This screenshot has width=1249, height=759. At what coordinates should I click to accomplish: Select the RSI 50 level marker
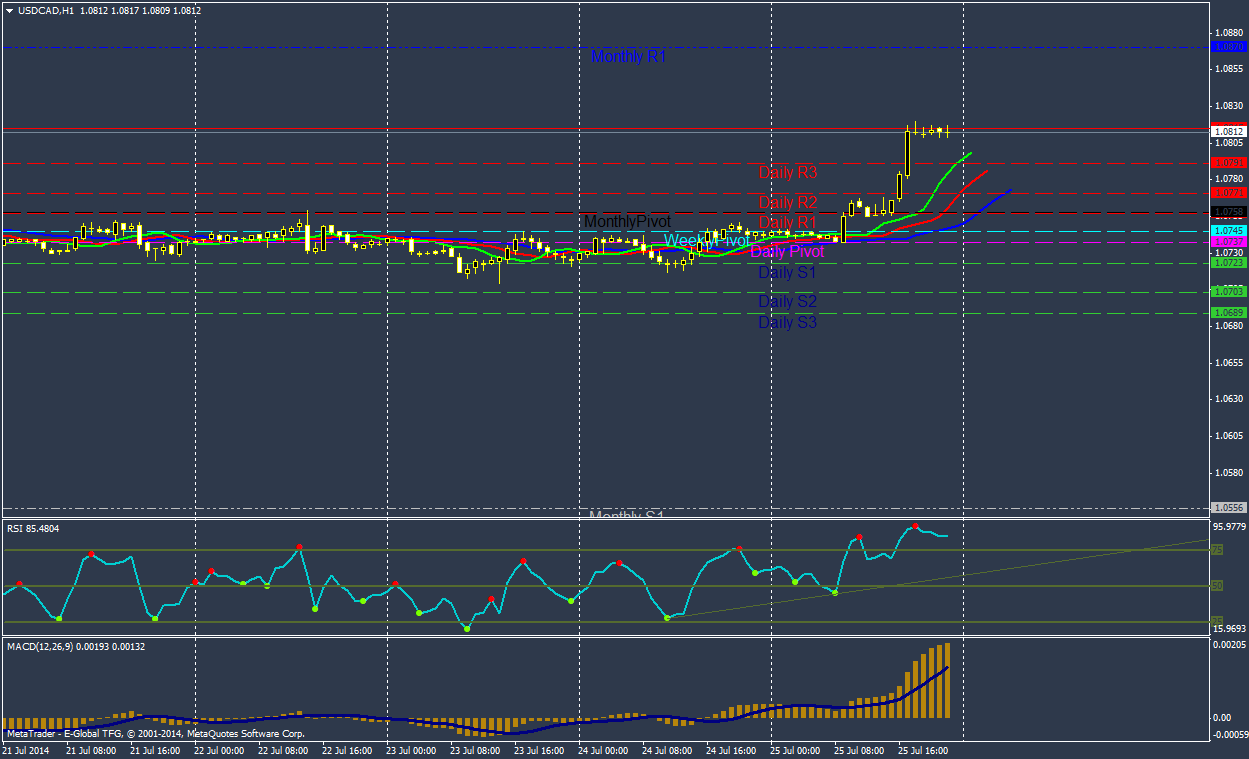[x=1217, y=586]
